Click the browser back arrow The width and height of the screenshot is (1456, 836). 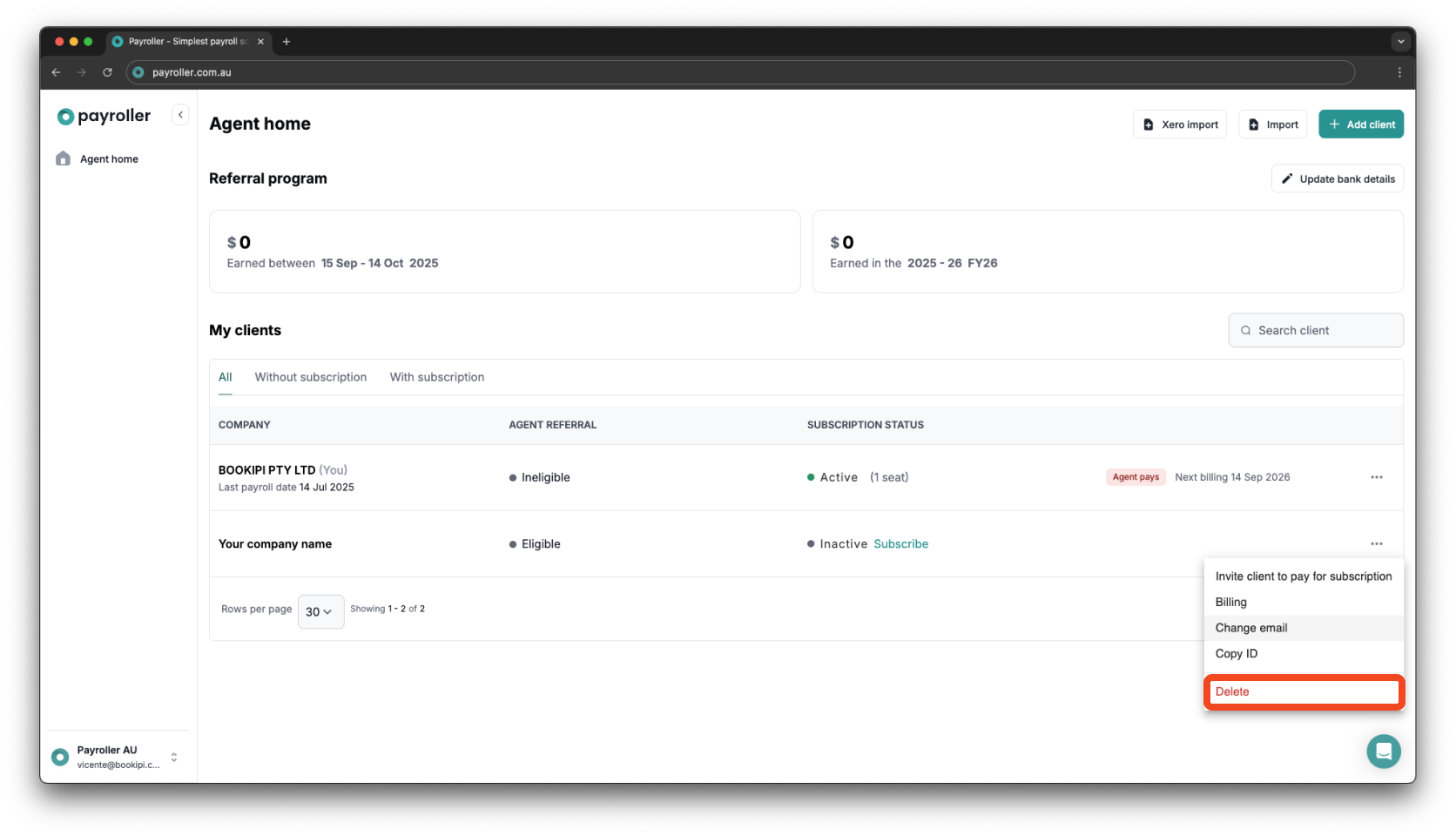click(57, 72)
